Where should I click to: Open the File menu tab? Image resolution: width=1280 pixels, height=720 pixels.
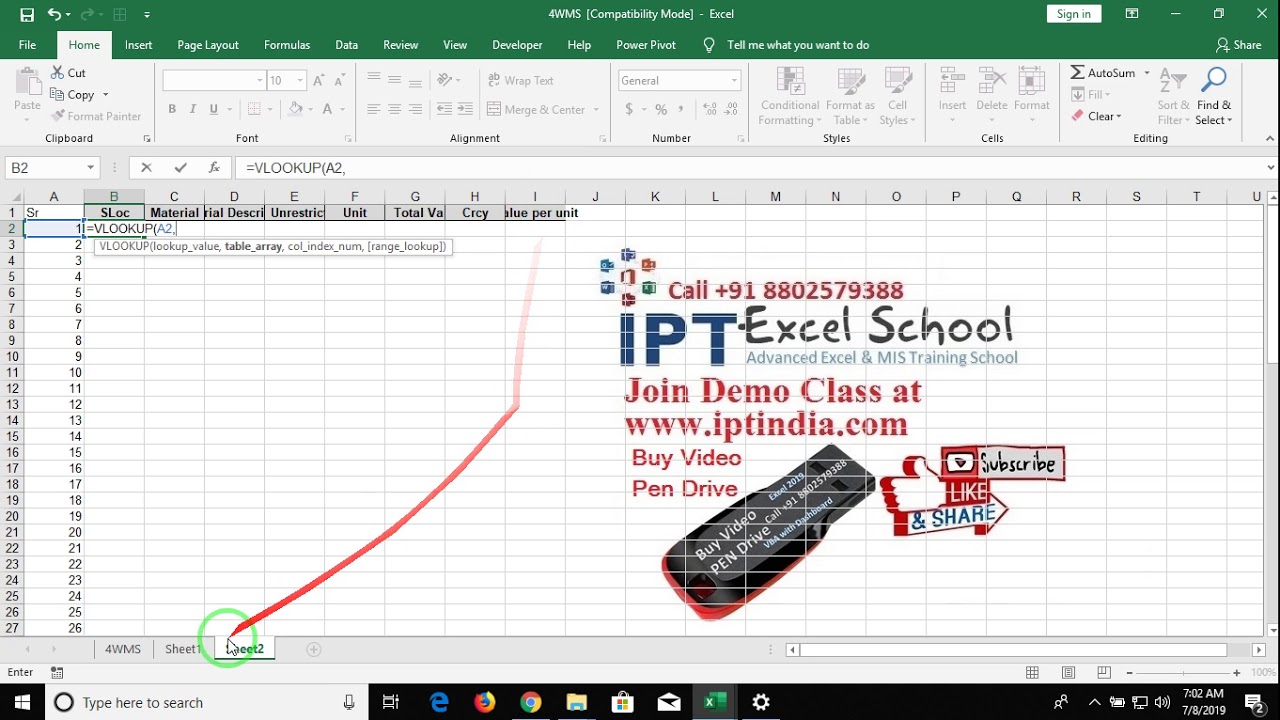[x=27, y=45]
